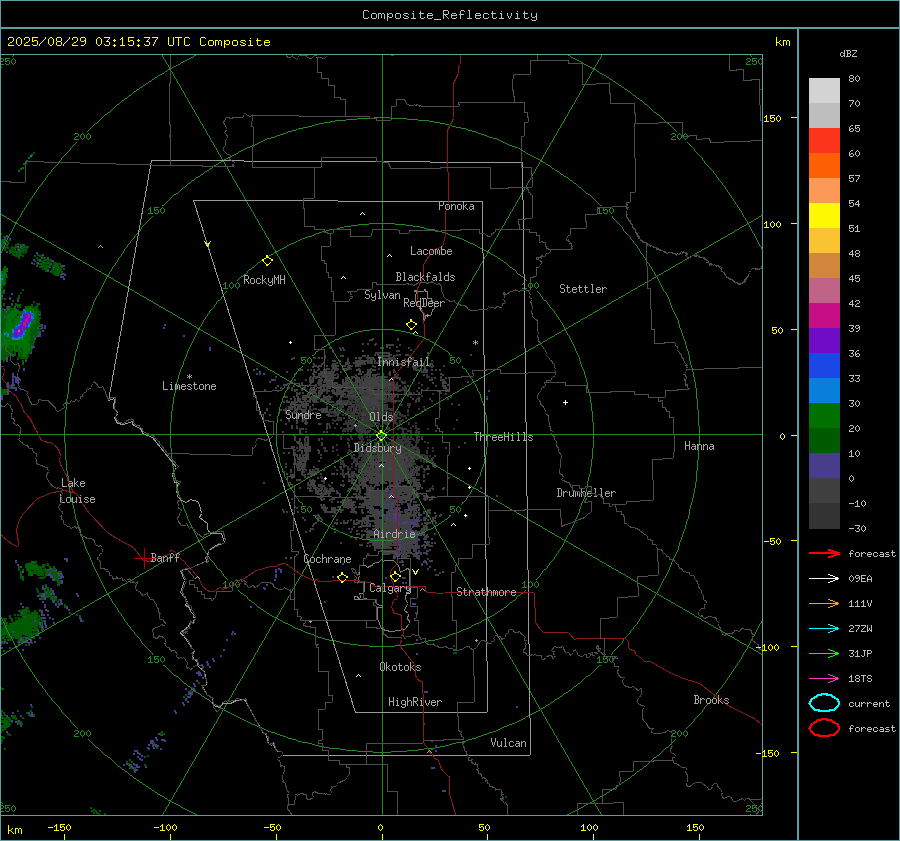Viewport: 900px width, 841px height.
Task: Click the white plus marker west of Hanna
Action: tap(565, 402)
